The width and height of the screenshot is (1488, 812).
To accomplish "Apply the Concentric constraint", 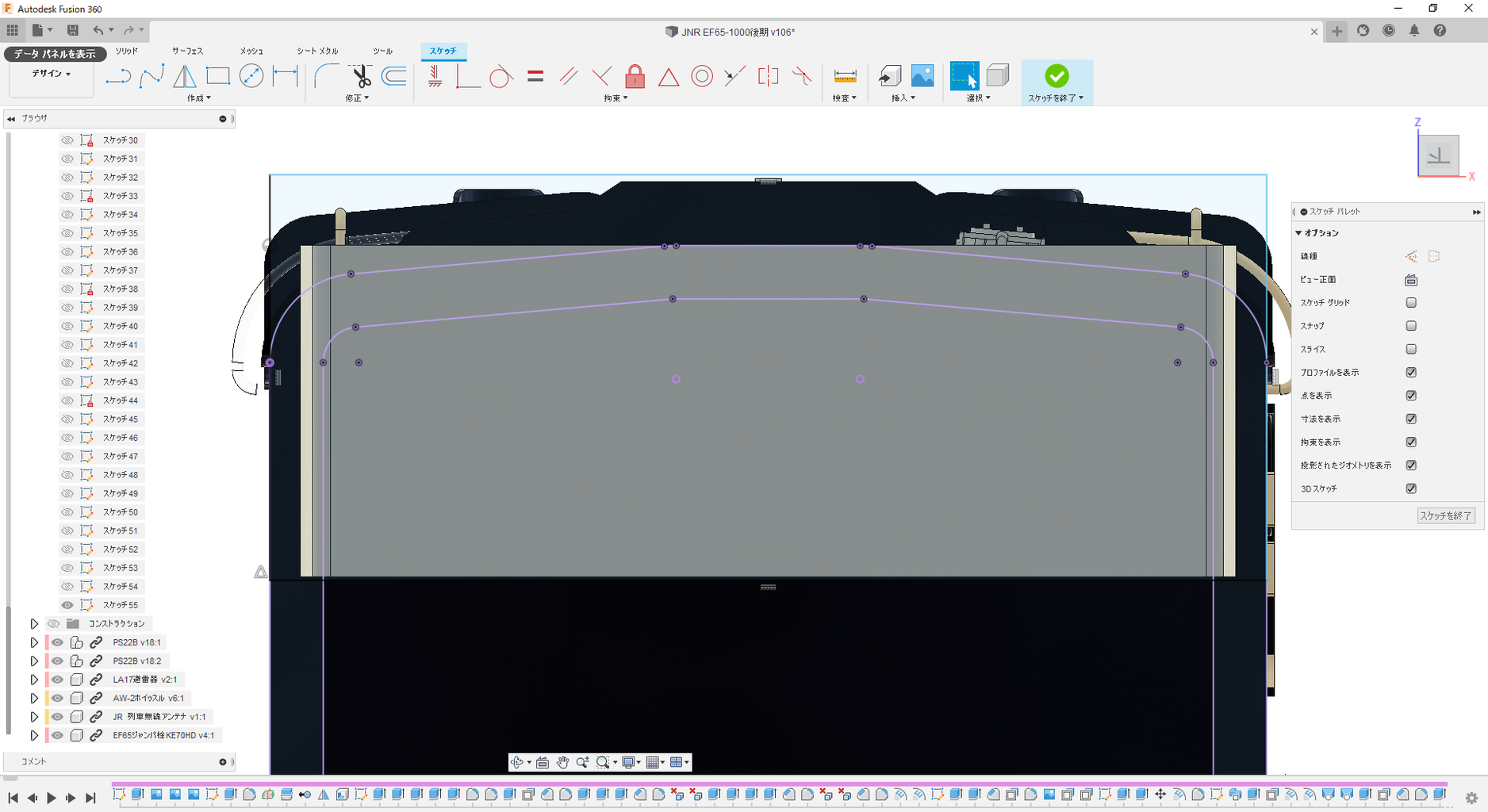I will pos(702,76).
